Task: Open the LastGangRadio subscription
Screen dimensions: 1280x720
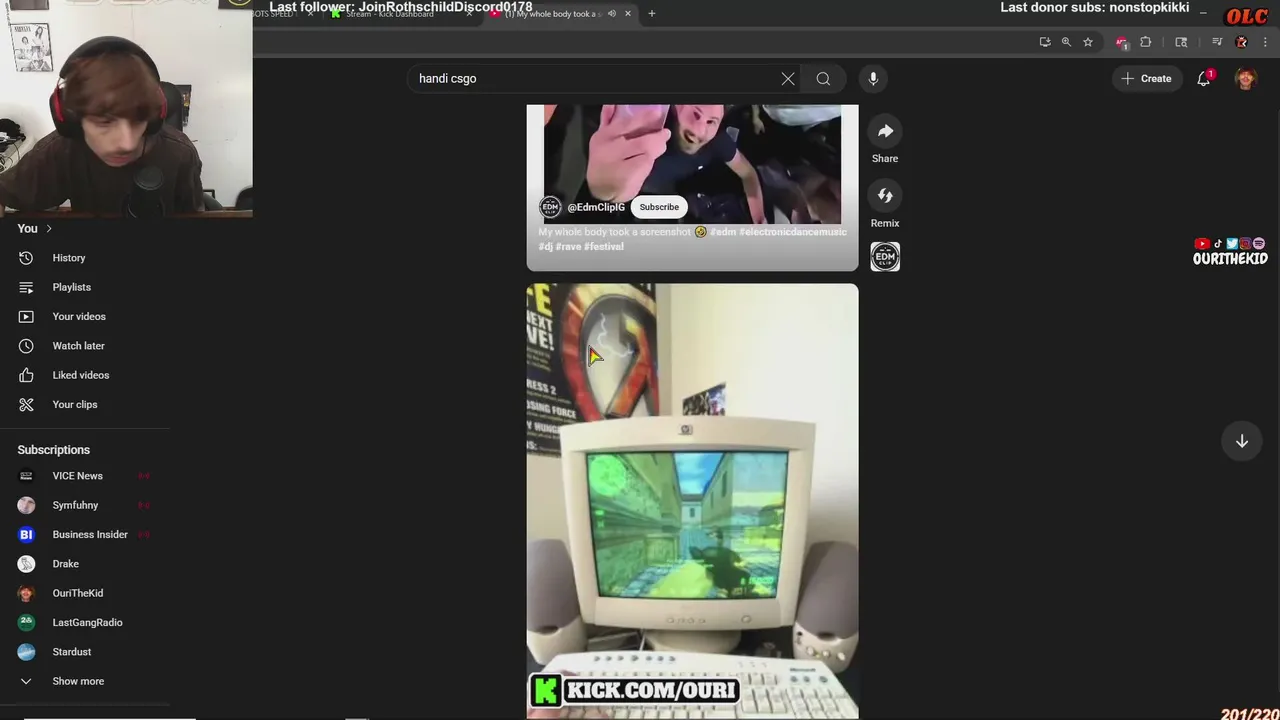Action: click(85, 622)
